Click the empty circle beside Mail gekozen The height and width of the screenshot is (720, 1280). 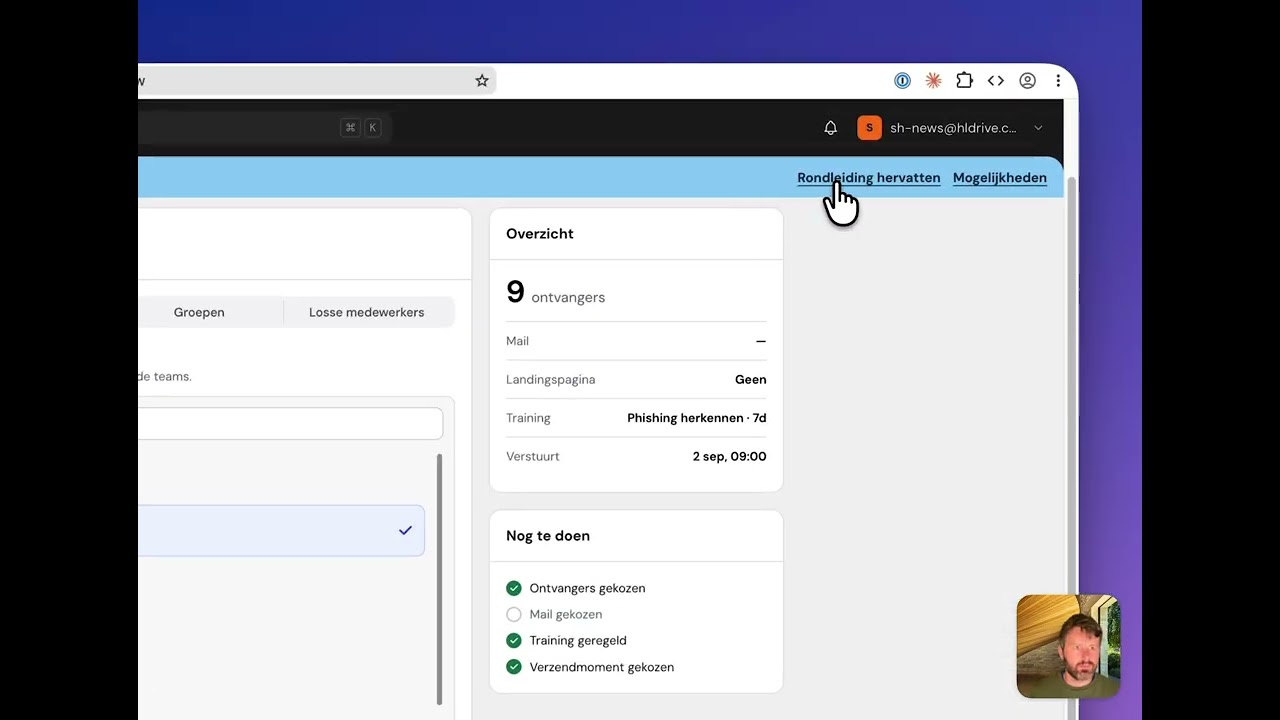tap(514, 614)
